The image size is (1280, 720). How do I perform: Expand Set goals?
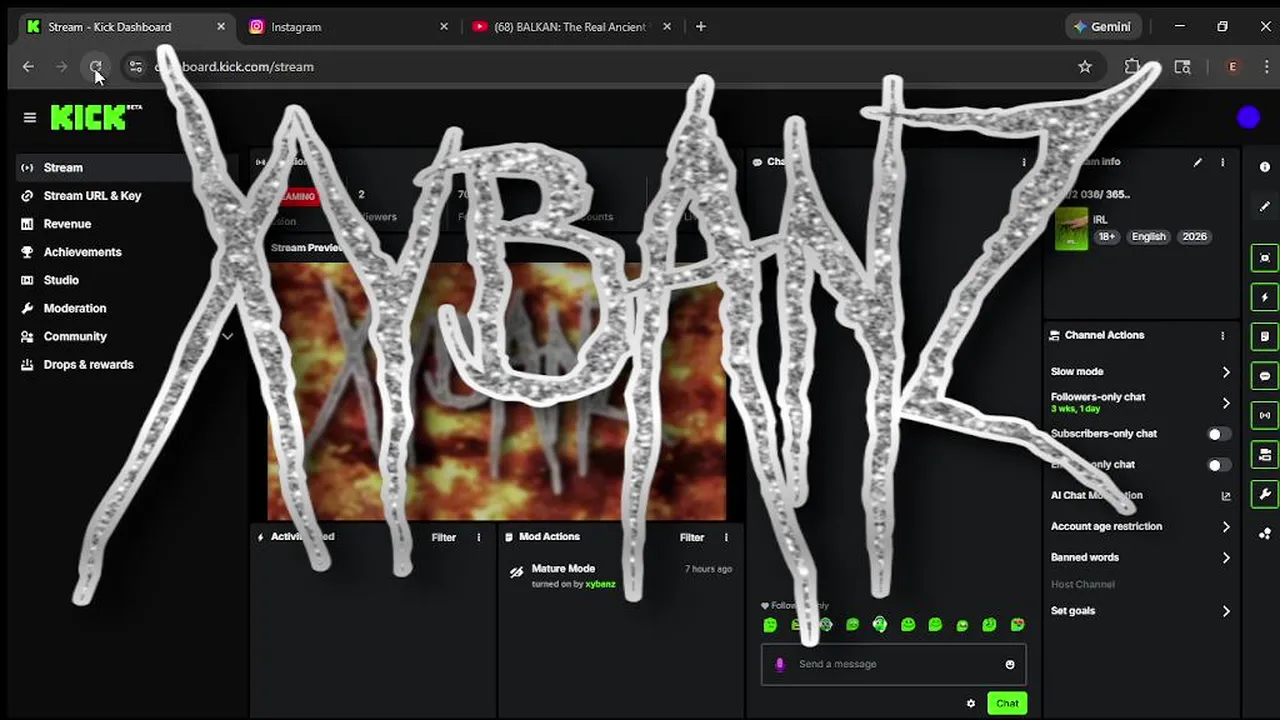click(1226, 611)
